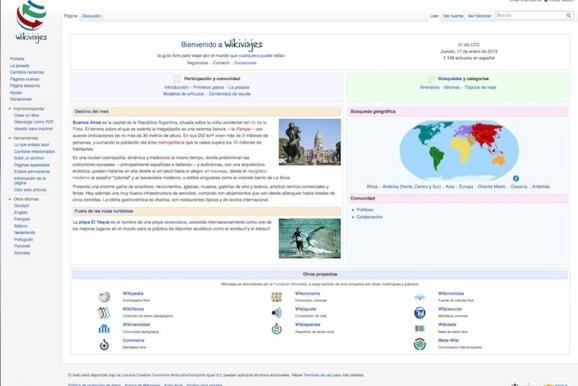This screenshot has height=386, width=578.
Task: Click the Buscar search input field
Action: (530, 15)
